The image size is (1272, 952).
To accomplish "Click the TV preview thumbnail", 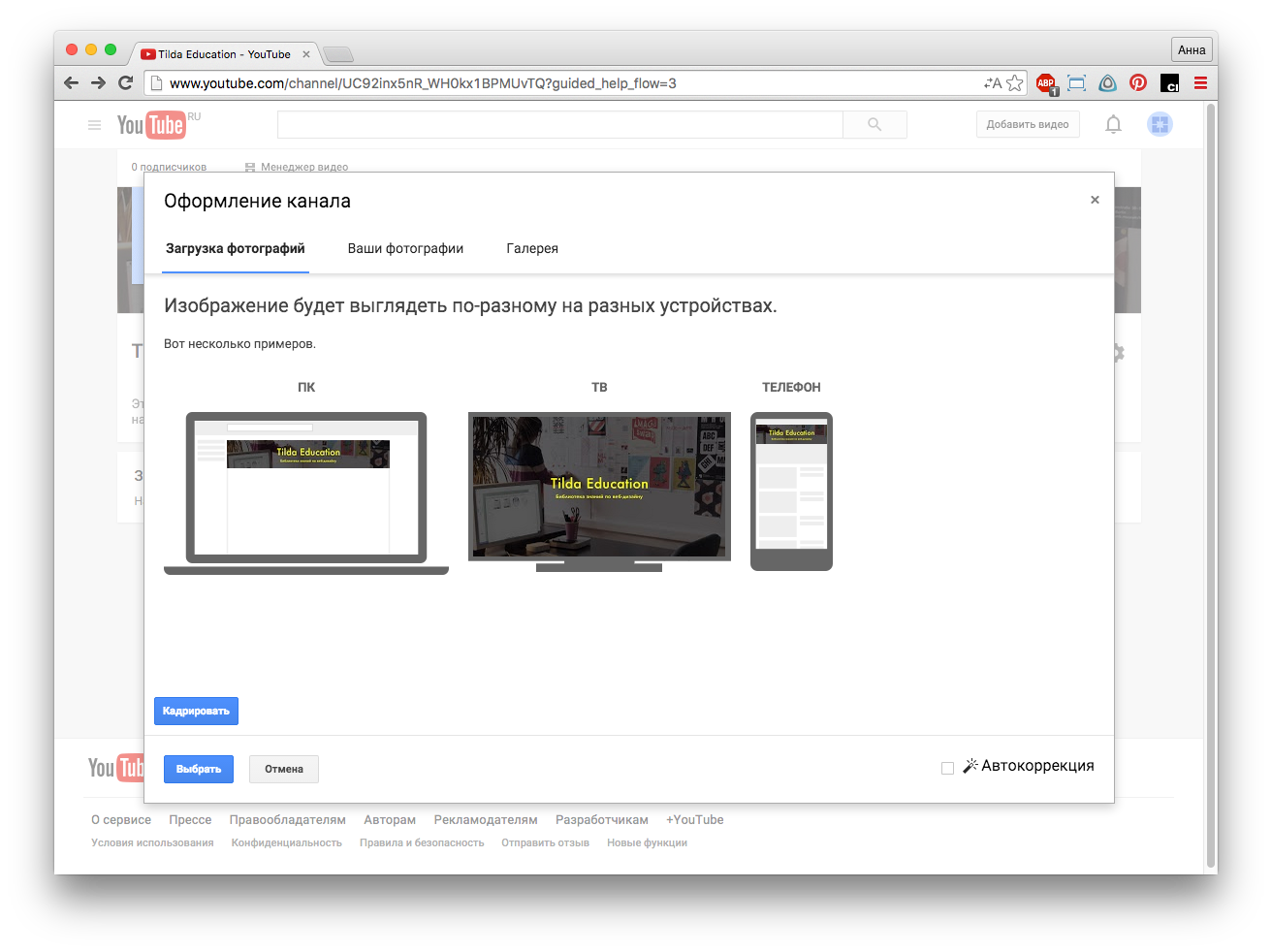I will (x=599, y=487).
